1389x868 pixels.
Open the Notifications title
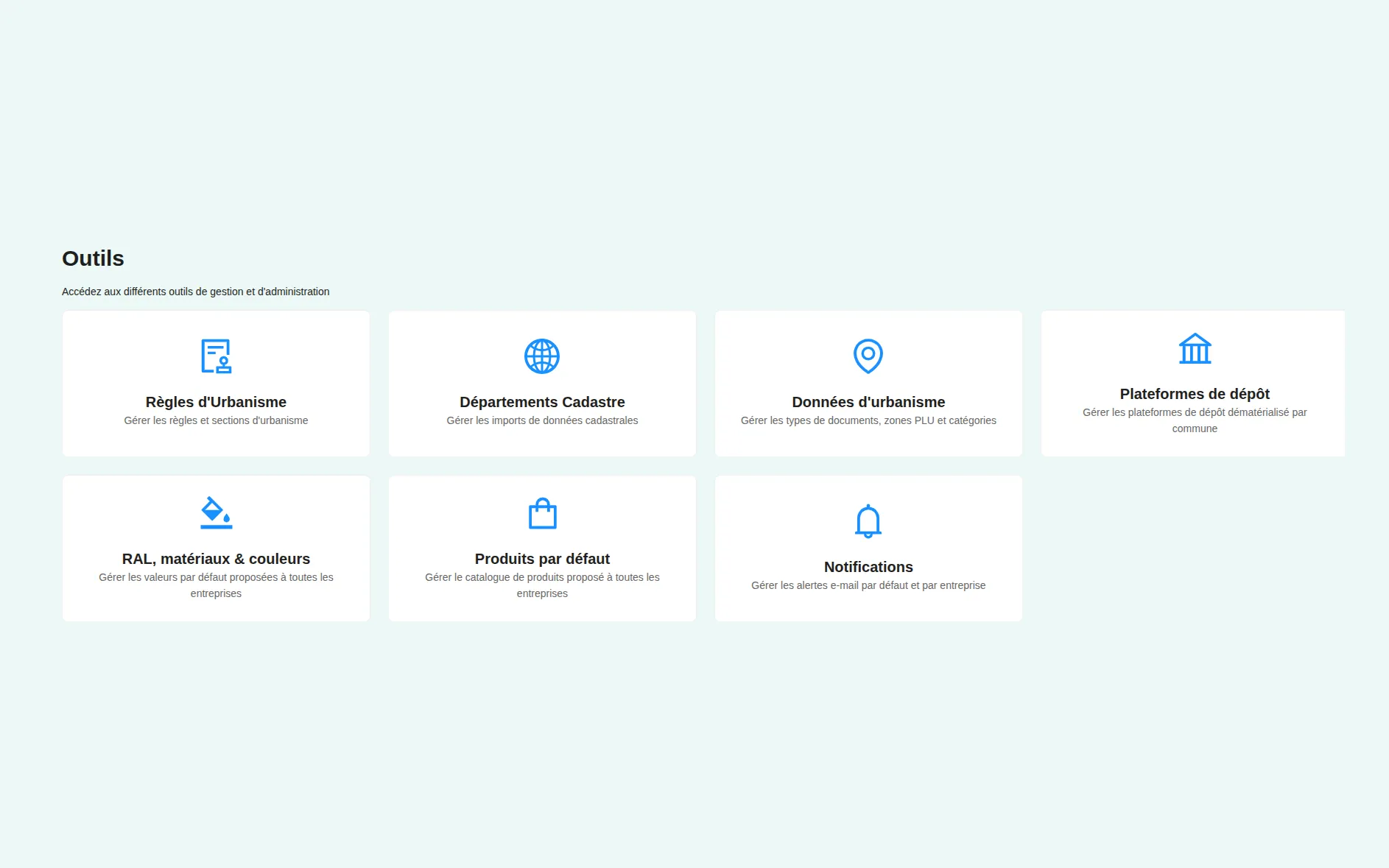(868, 567)
